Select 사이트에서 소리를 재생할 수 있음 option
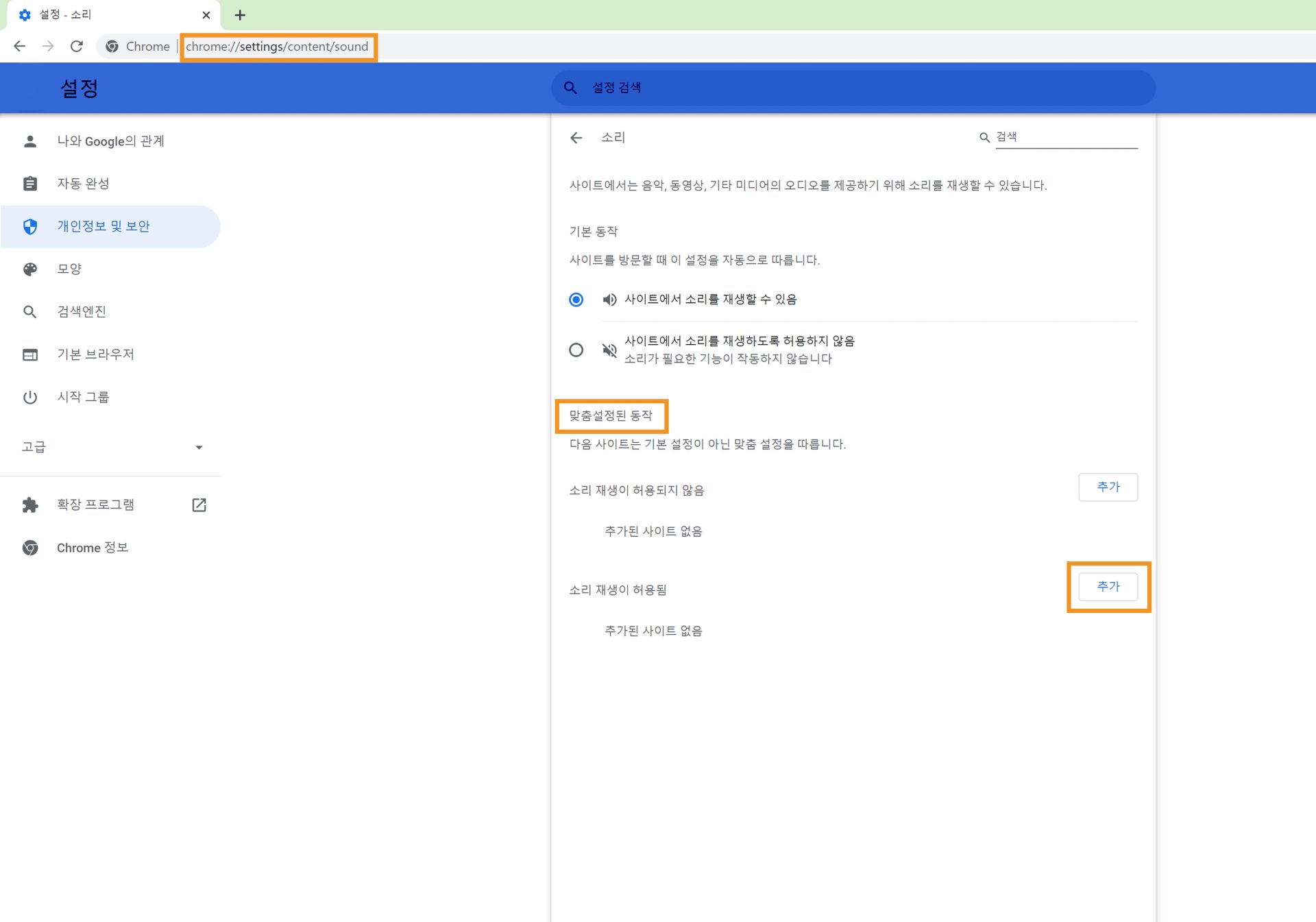Image resolution: width=1316 pixels, height=922 pixels. pyautogui.click(x=576, y=300)
